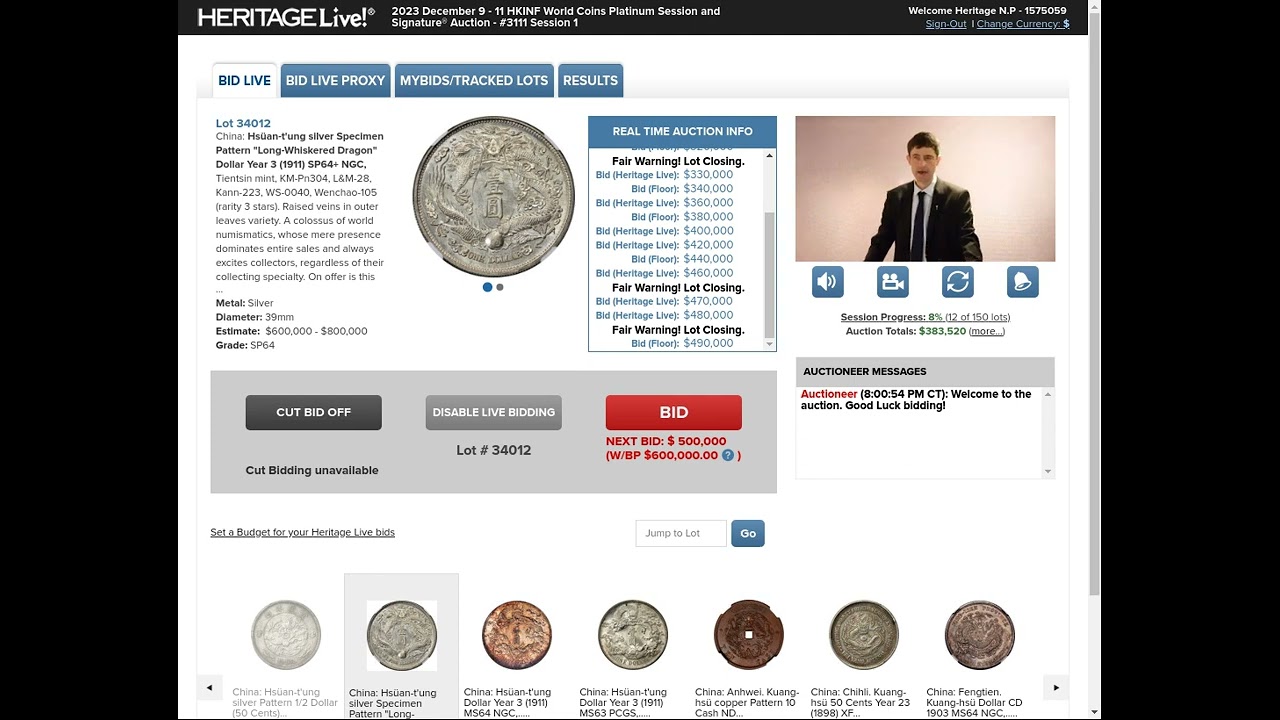Show the second coin image dot
Viewport: 1280px width, 720px height.
coord(500,287)
